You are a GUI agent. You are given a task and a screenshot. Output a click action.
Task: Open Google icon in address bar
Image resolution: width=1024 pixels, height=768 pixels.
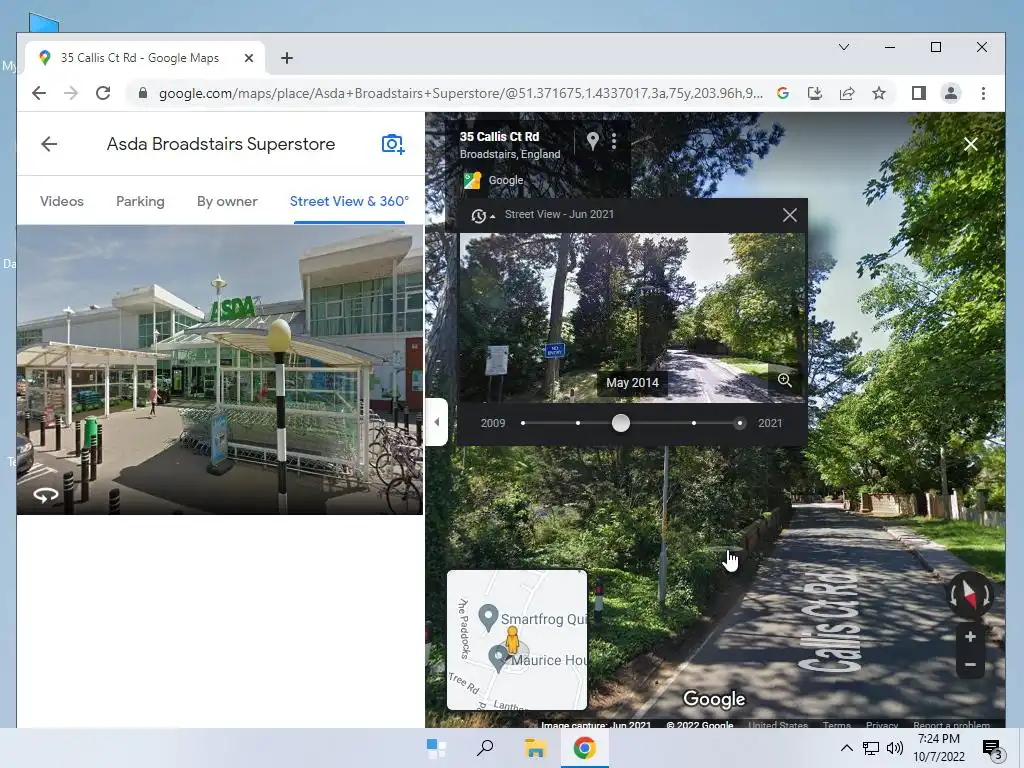click(783, 93)
